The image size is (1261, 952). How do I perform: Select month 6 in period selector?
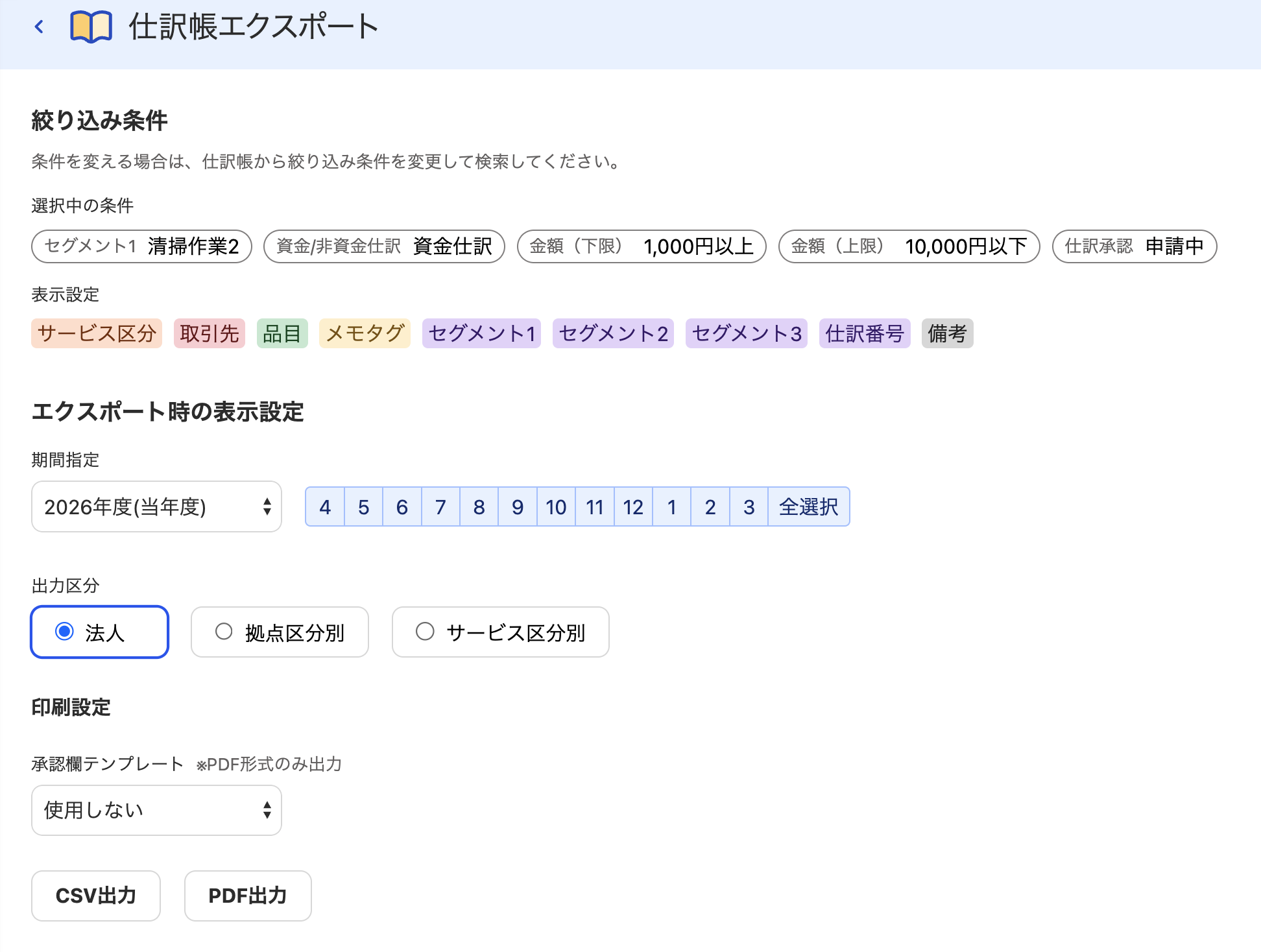click(x=402, y=506)
